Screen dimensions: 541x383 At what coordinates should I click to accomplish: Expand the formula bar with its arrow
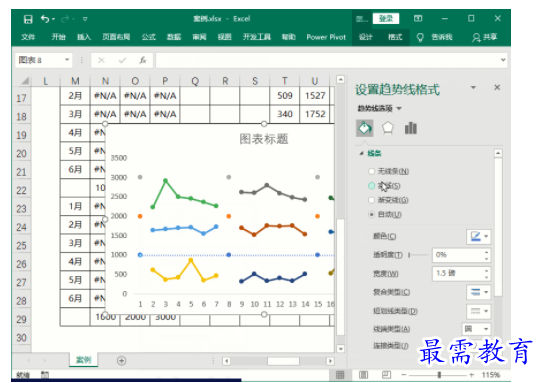click(503, 60)
